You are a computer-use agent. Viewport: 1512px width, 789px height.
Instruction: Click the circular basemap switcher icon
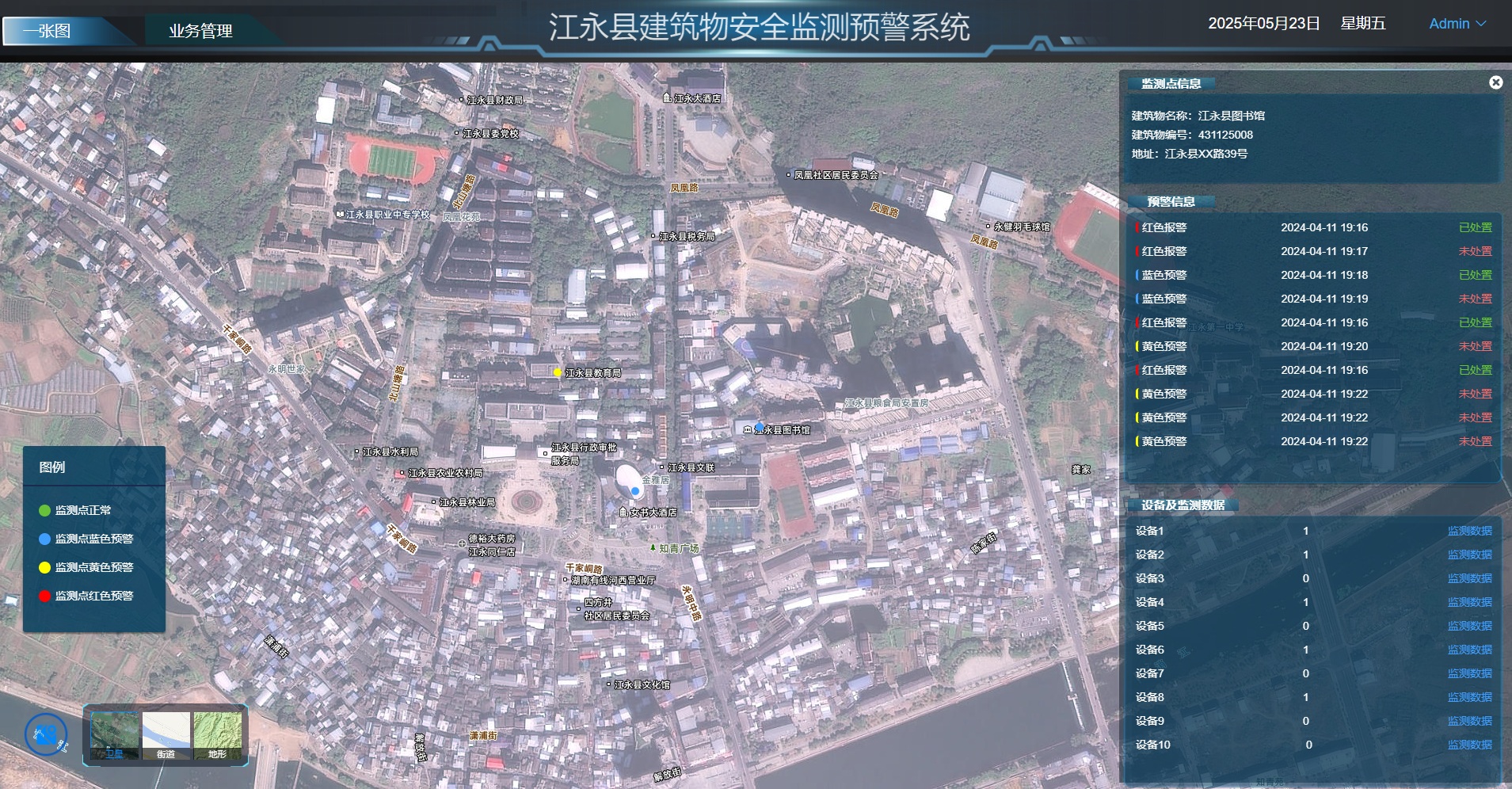(x=46, y=734)
